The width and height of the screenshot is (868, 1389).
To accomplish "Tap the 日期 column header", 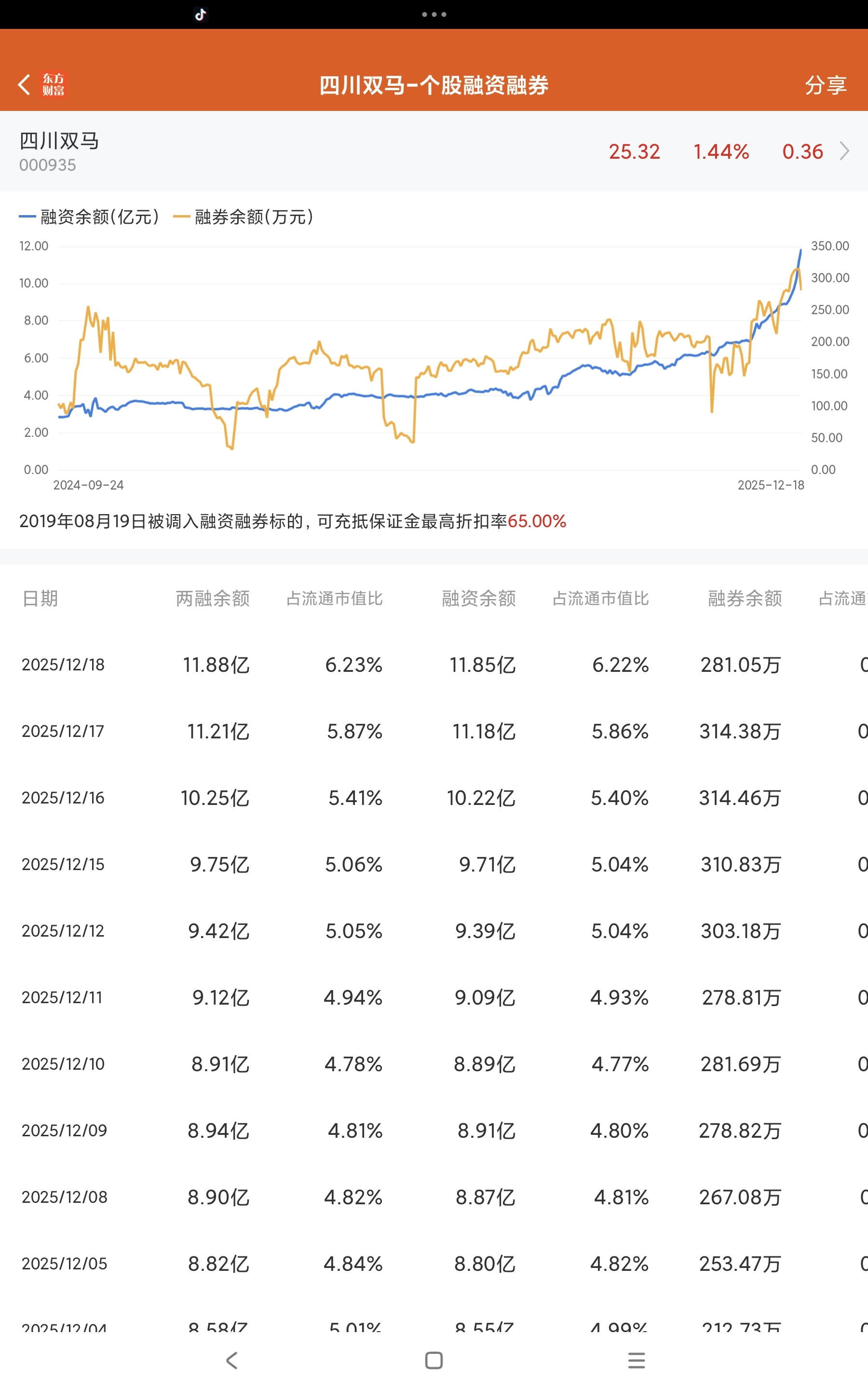I will pyautogui.click(x=40, y=598).
